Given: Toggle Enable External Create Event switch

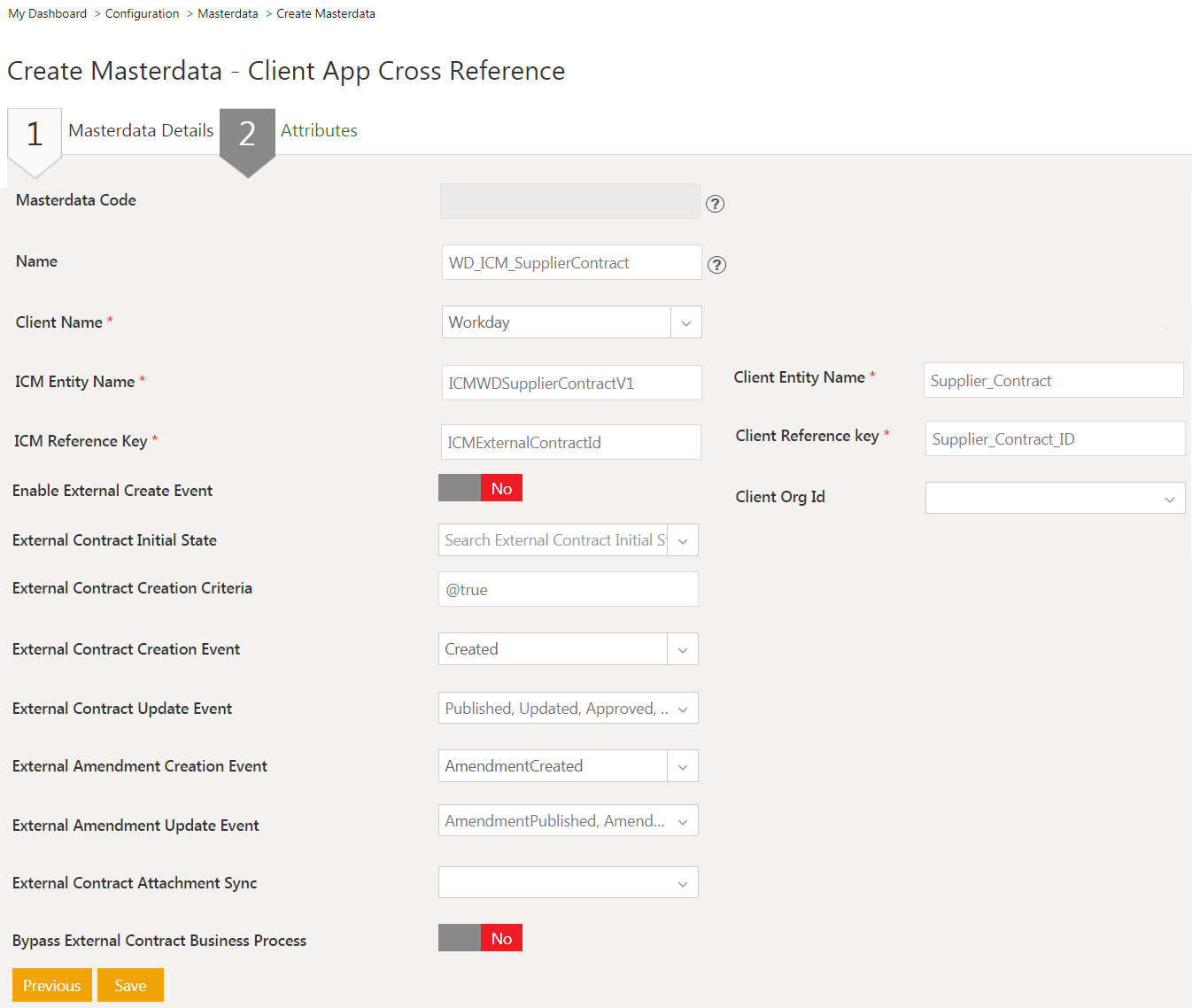Looking at the screenshot, I should coord(480,488).
